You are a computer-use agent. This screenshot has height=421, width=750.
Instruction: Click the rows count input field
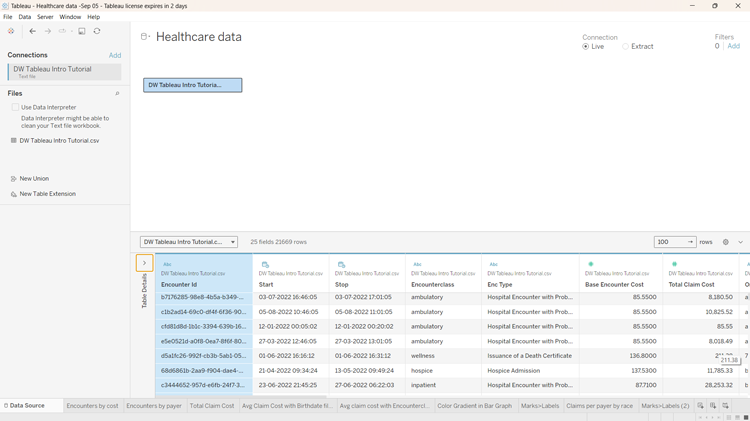[668, 242]
